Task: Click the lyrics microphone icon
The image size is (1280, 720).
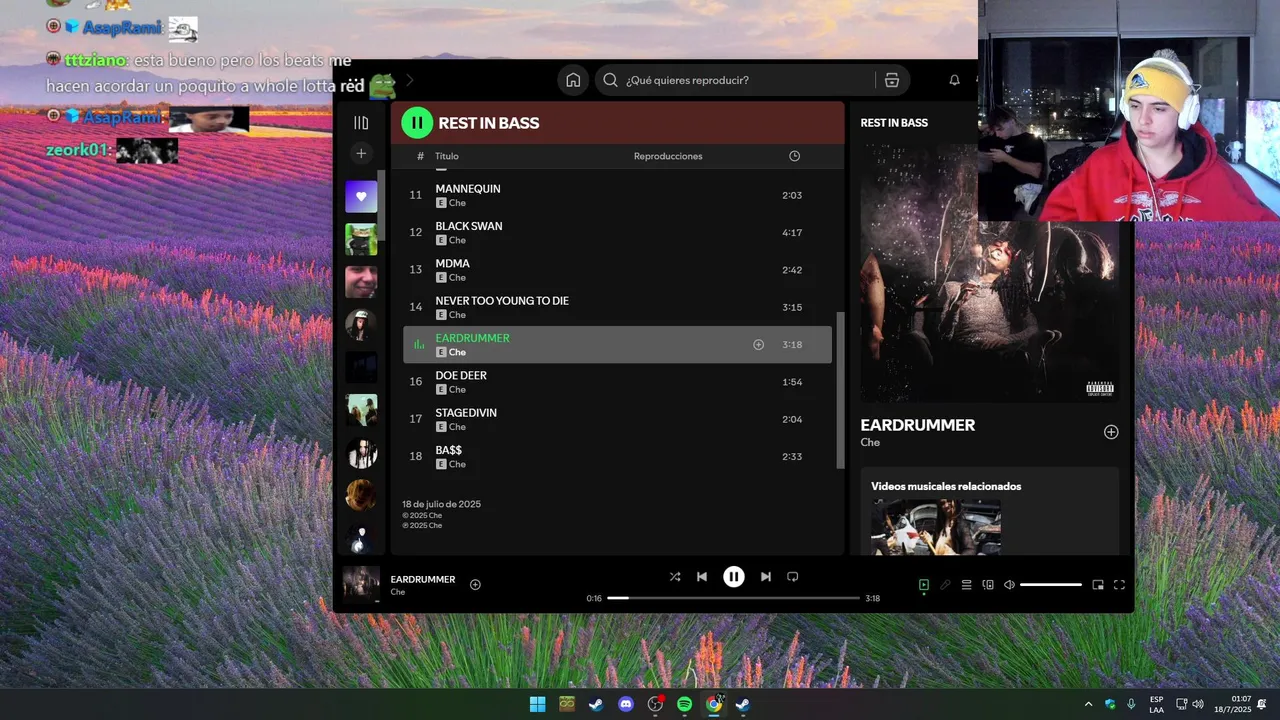Action: [x=945, y=585]
